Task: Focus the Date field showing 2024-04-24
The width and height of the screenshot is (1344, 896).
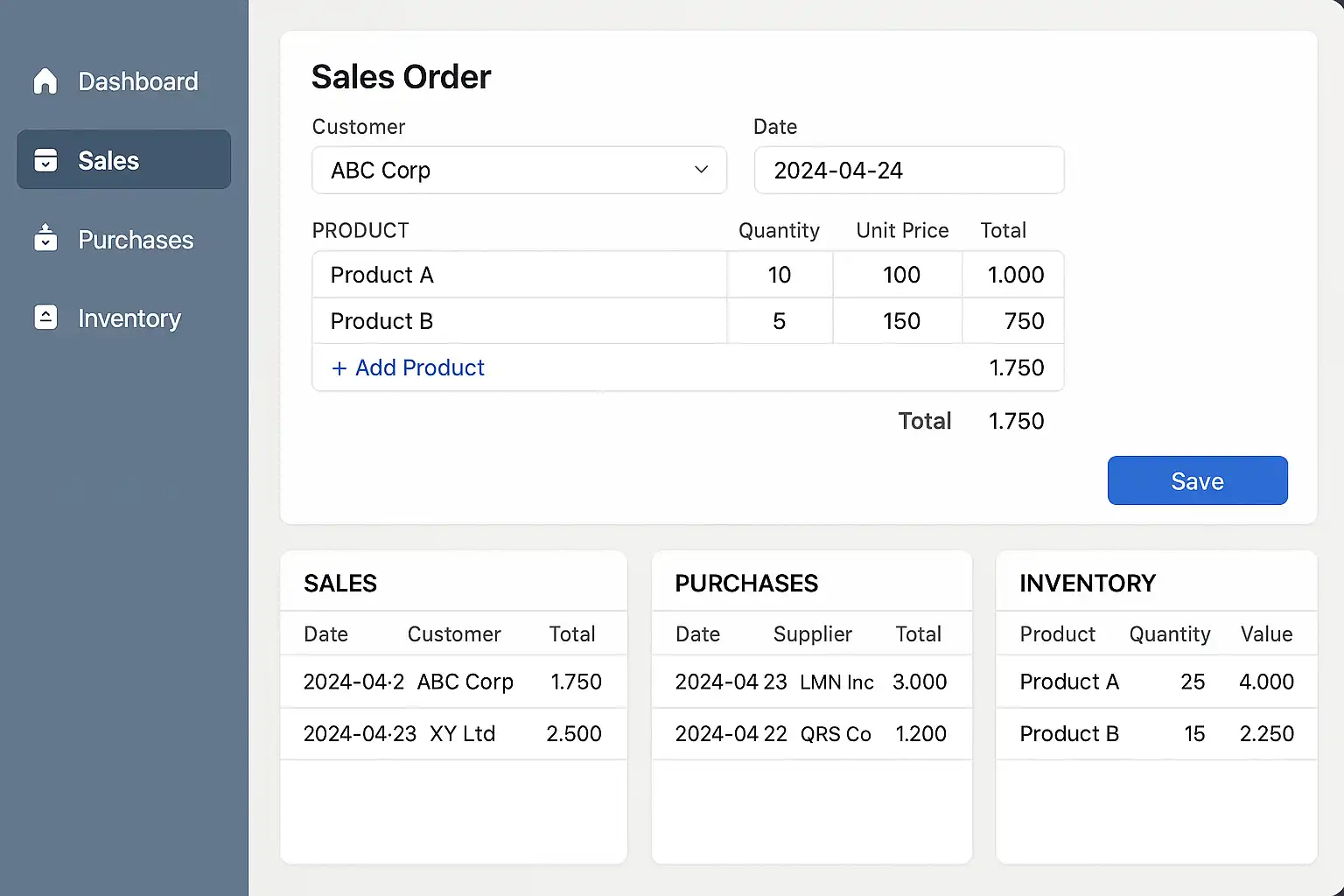Action: pyautogui.click(x=908, y=170)
